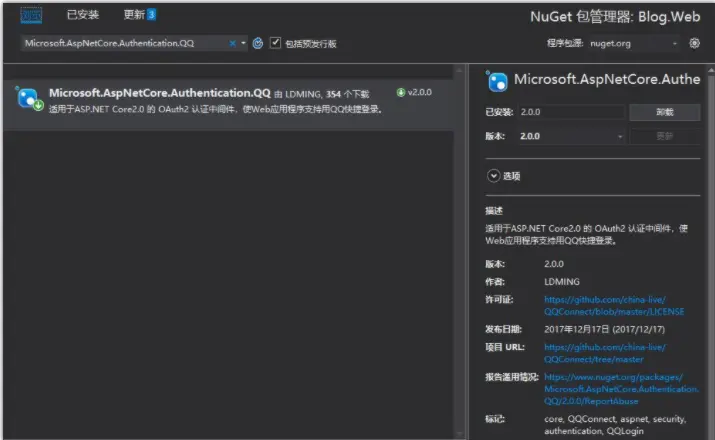Viewport: 715px width, 440px height.
Task: Open the 版本 2.0.0 version dropdown
Action: pos(571,136)
